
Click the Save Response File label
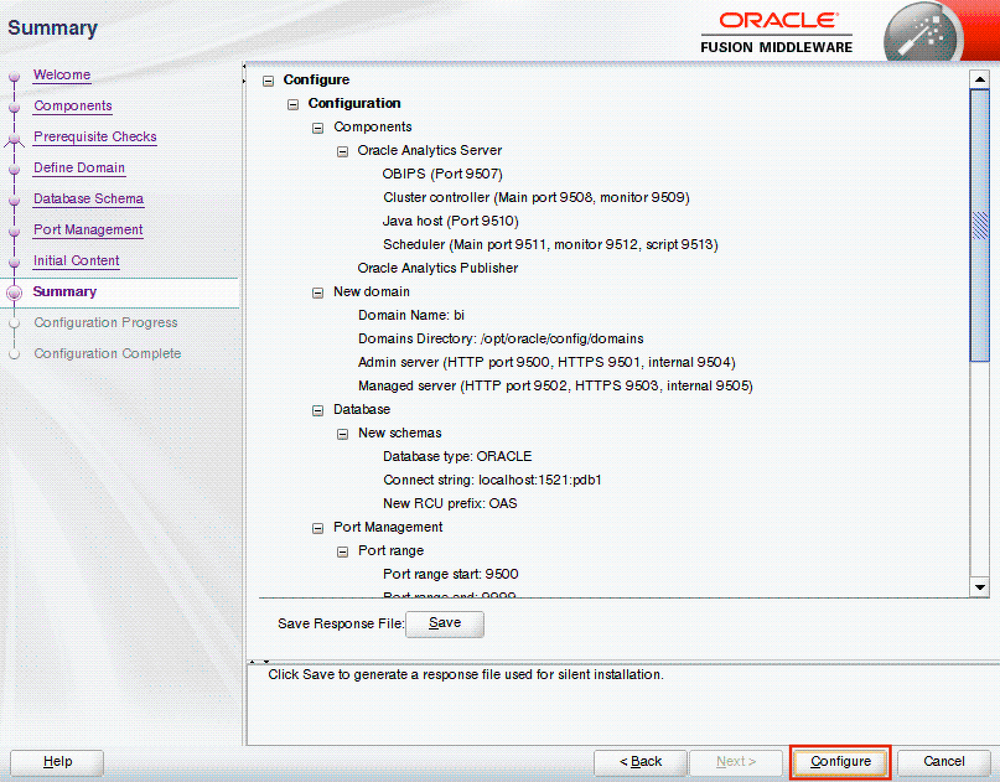coord(341,624)
